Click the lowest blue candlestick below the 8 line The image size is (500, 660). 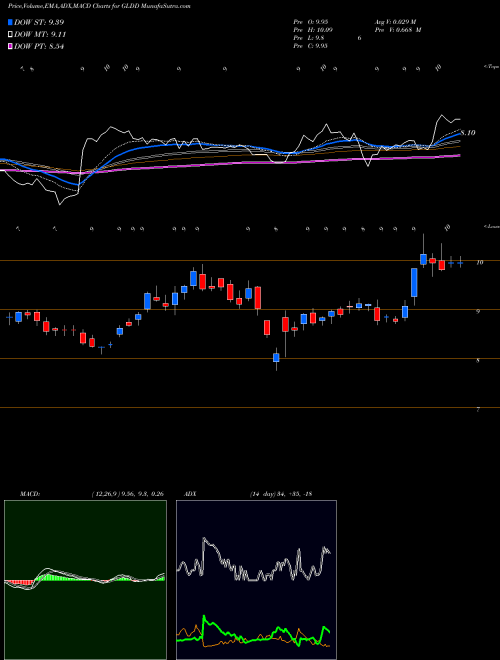click(276, 357)
